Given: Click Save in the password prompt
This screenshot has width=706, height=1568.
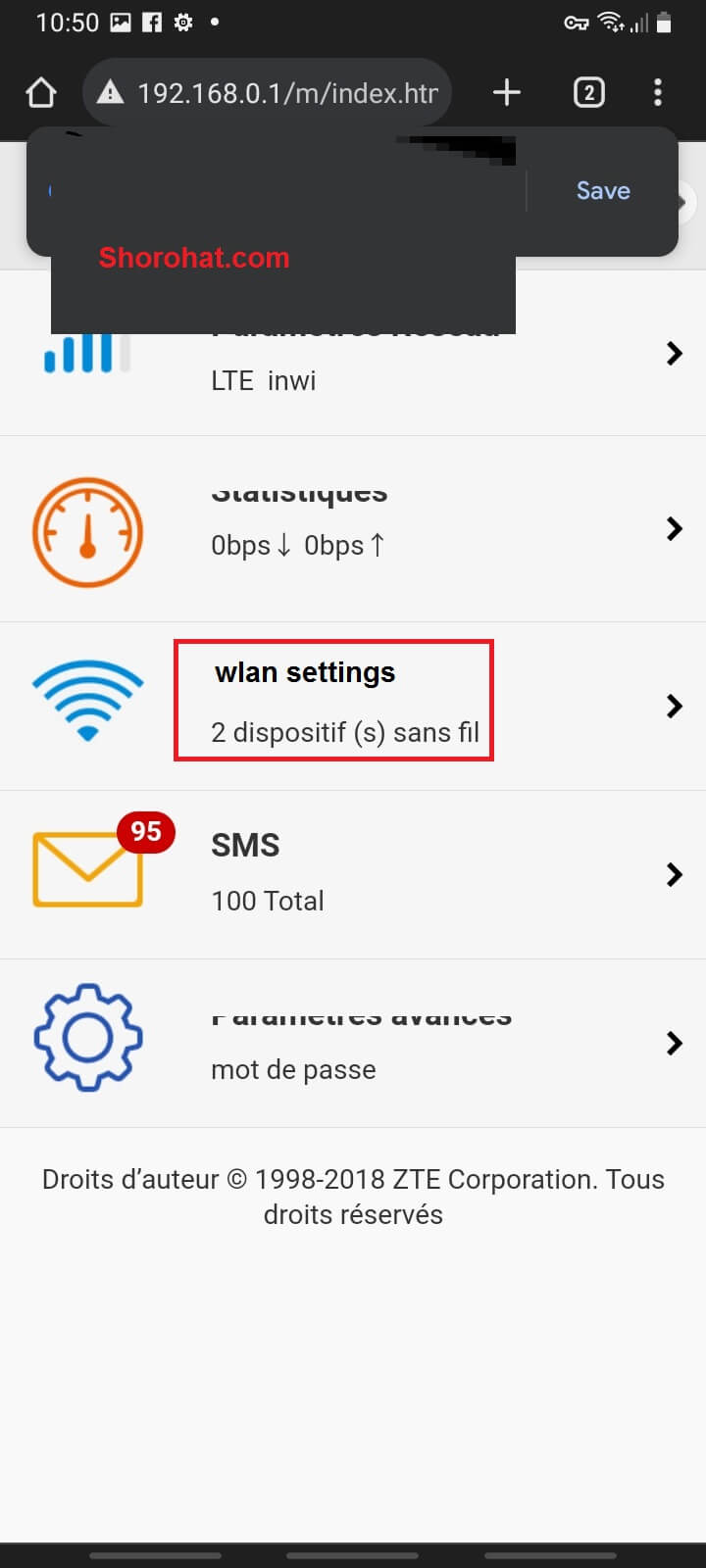Looking at the screenshot, I should pos(603,190).
